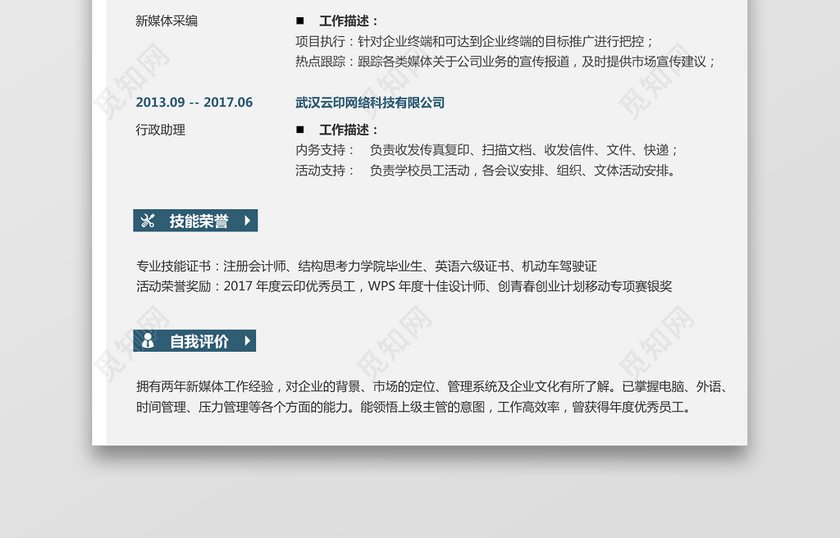This screenshot has height=538, width=840.
Task: Click the job title 行政助理
Action: tap(160, 130)
